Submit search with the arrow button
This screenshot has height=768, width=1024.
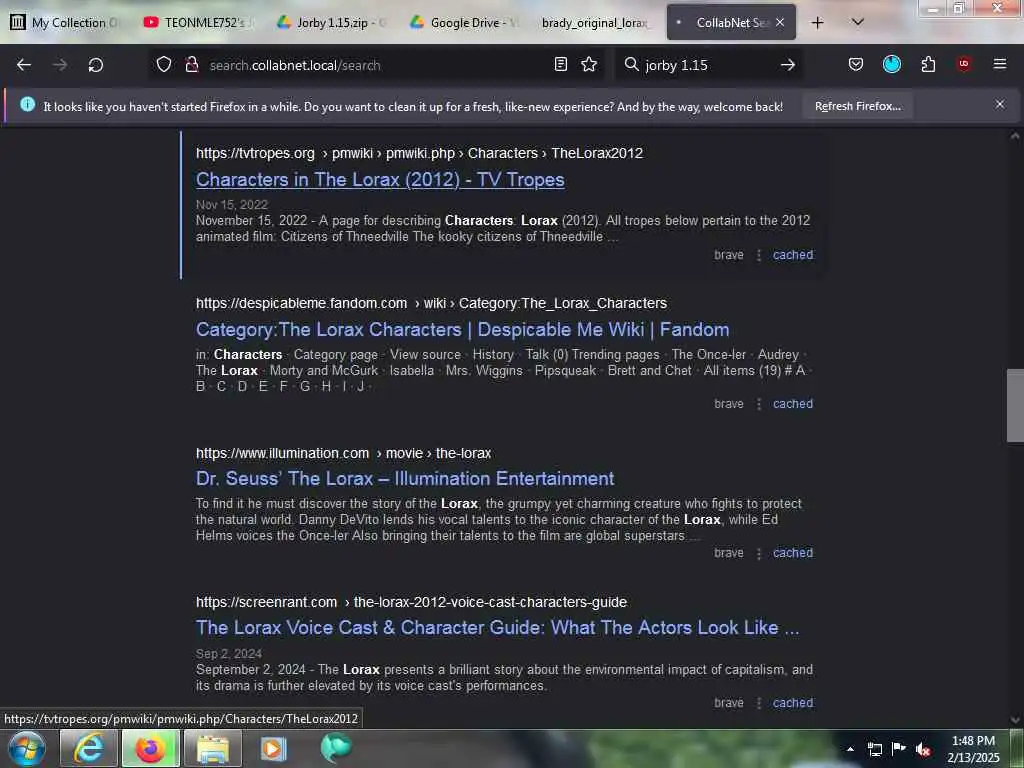788,65
